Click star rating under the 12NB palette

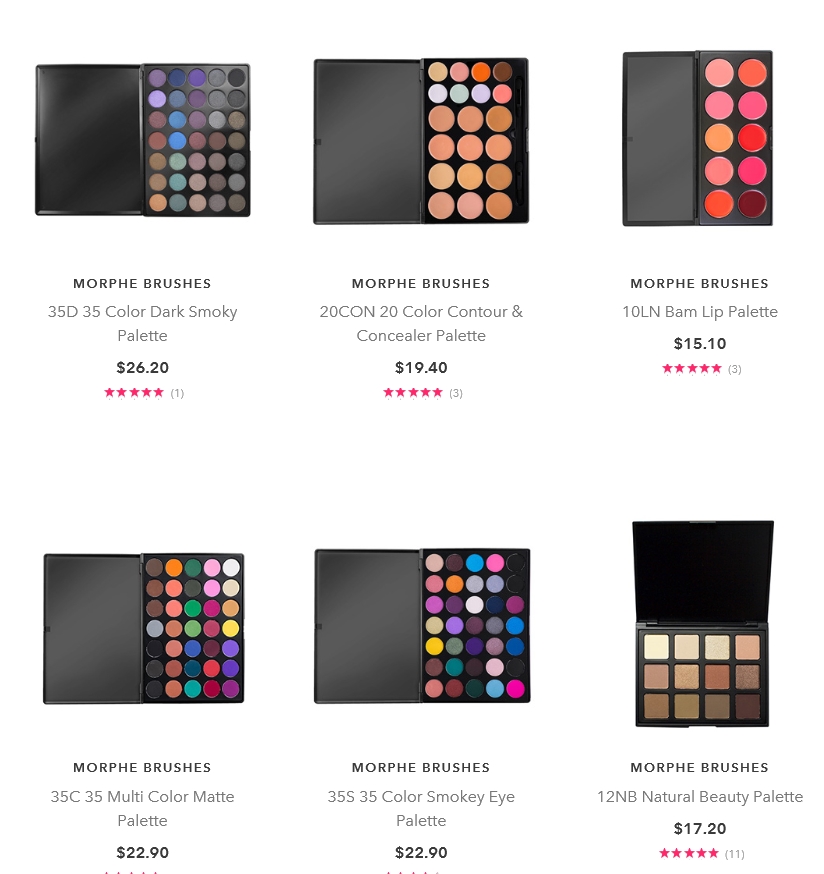(689, 853)
